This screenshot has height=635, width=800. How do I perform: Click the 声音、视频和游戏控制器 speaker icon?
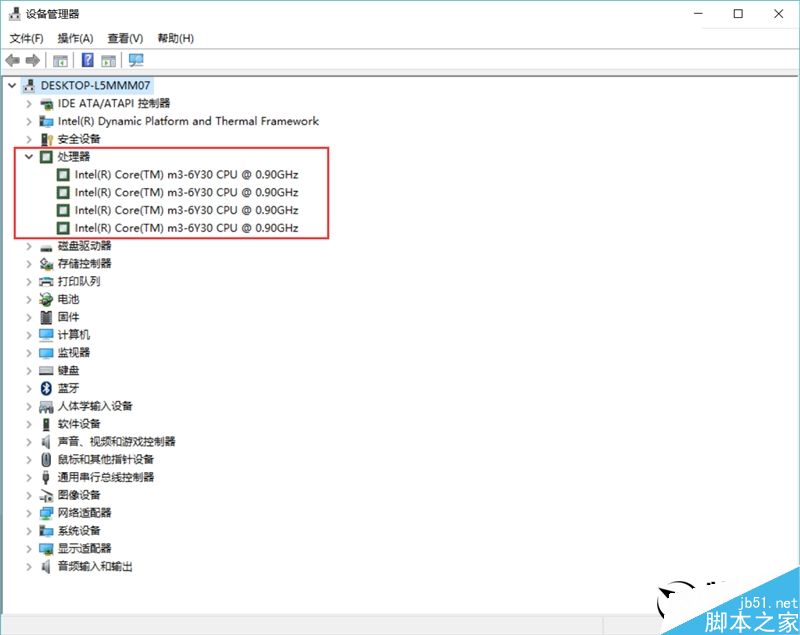(x=46, y=442)
